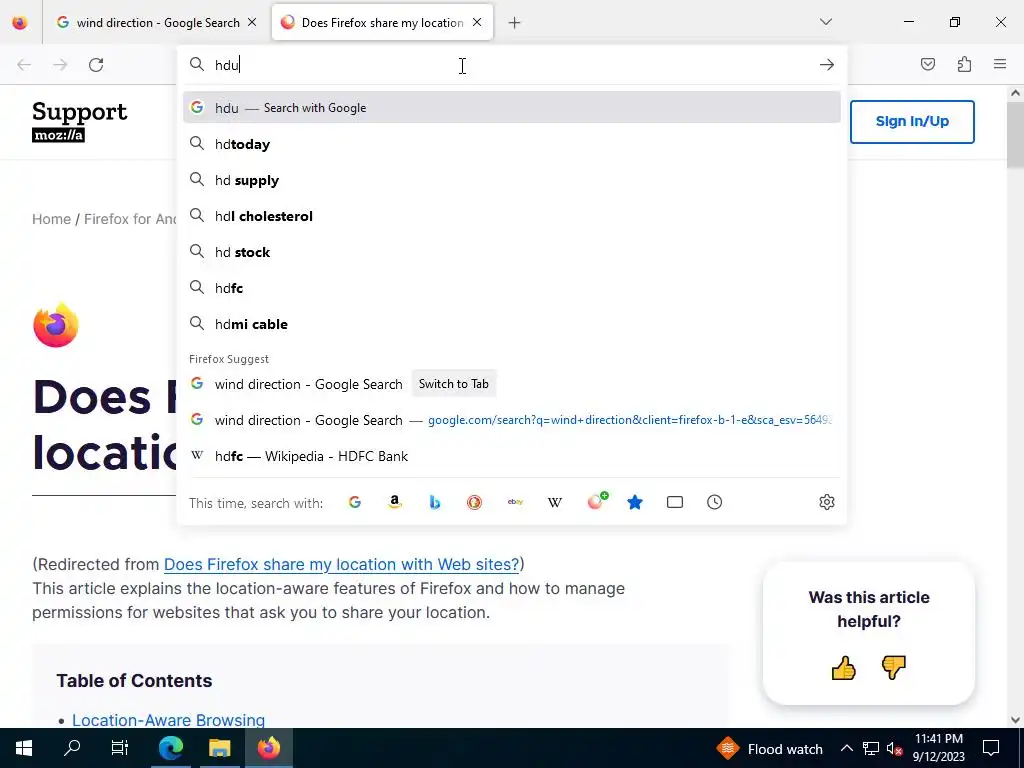
Task: Click the go arrow in the address bar
Action: point(826,65)
